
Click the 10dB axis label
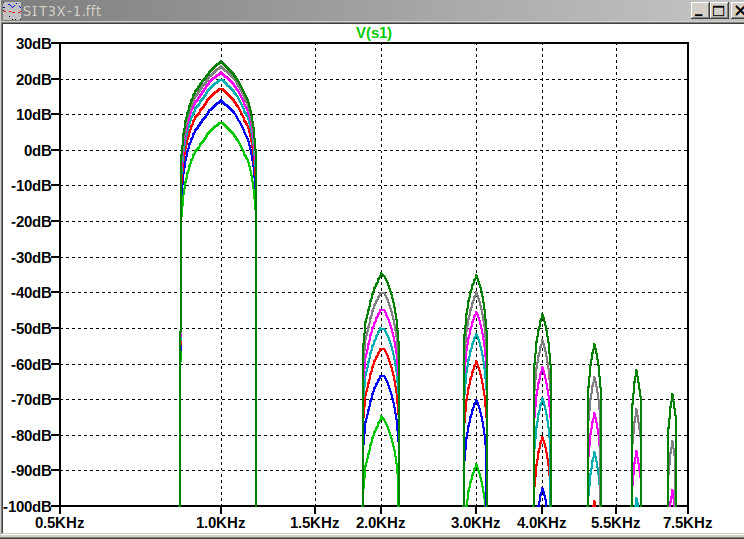click(33, 115)
